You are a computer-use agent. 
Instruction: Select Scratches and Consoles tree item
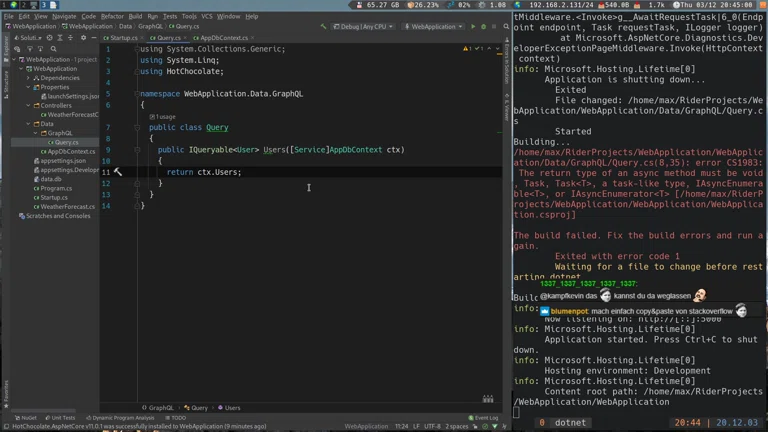[x=55, y=216]
